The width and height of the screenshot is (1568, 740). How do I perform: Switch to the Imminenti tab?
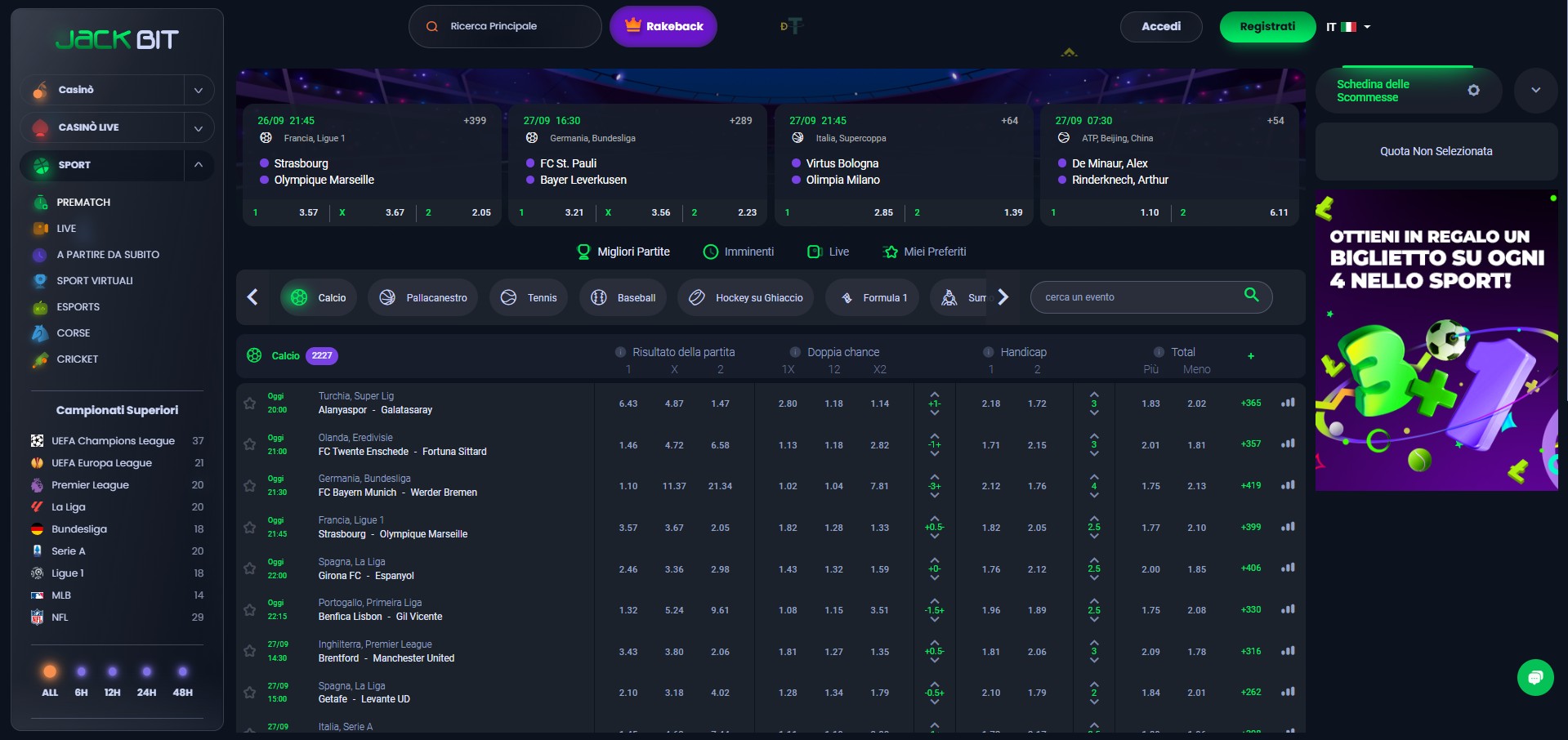click(739, 252)
